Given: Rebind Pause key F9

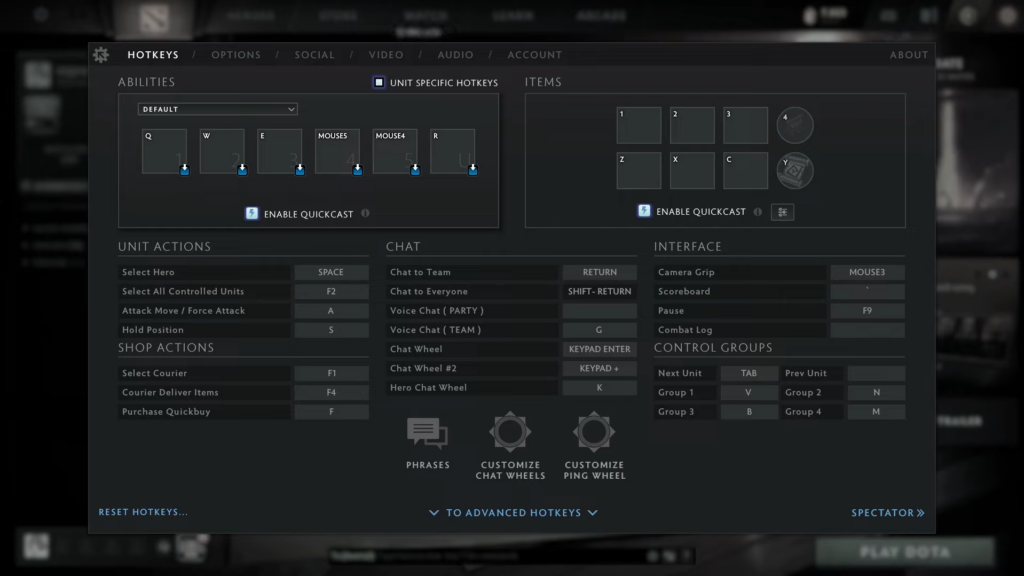Looking at the screenshot, I should click(x=867, y=310).
